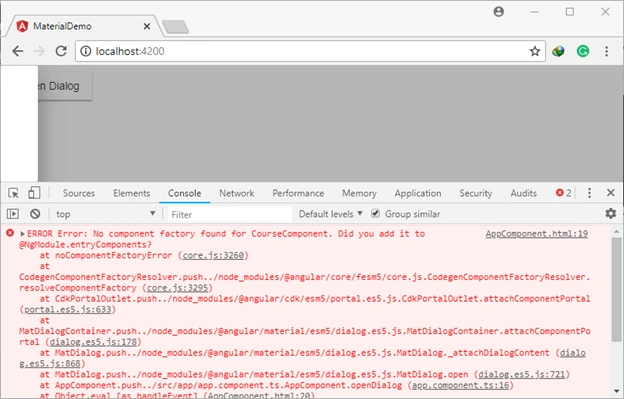Viewport: 624px width, 399px height.
Task: Switch to the Elements tab
Action: point(132,193)
